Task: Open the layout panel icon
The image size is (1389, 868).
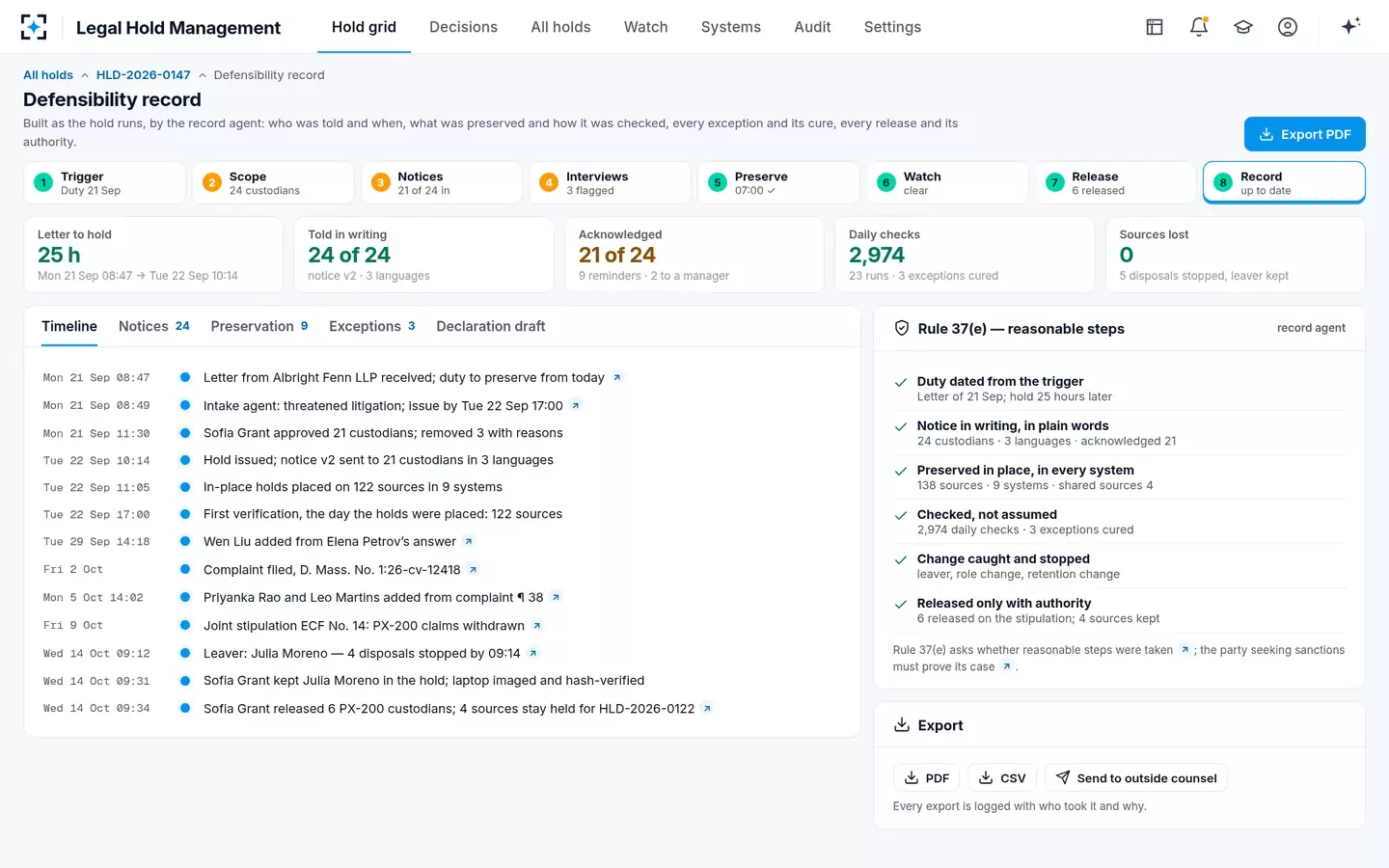Action: [x=1155, y=27]
